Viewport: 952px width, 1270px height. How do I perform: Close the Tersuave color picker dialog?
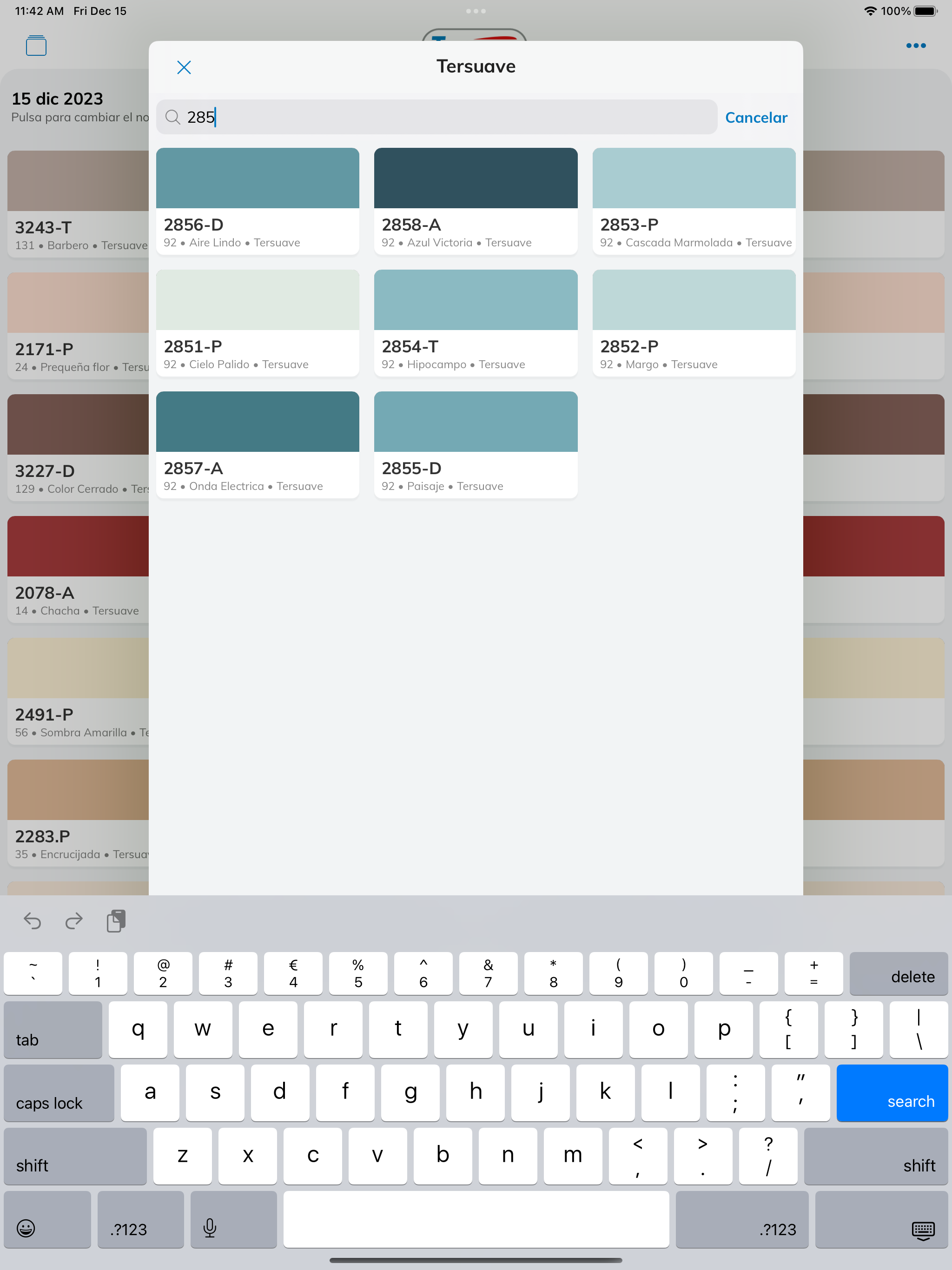[x=184, y=67]
